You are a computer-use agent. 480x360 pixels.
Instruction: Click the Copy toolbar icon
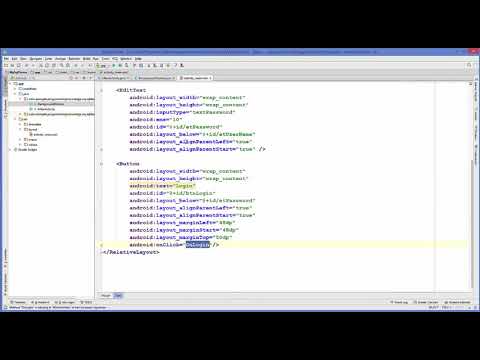(x=47, y=66)
